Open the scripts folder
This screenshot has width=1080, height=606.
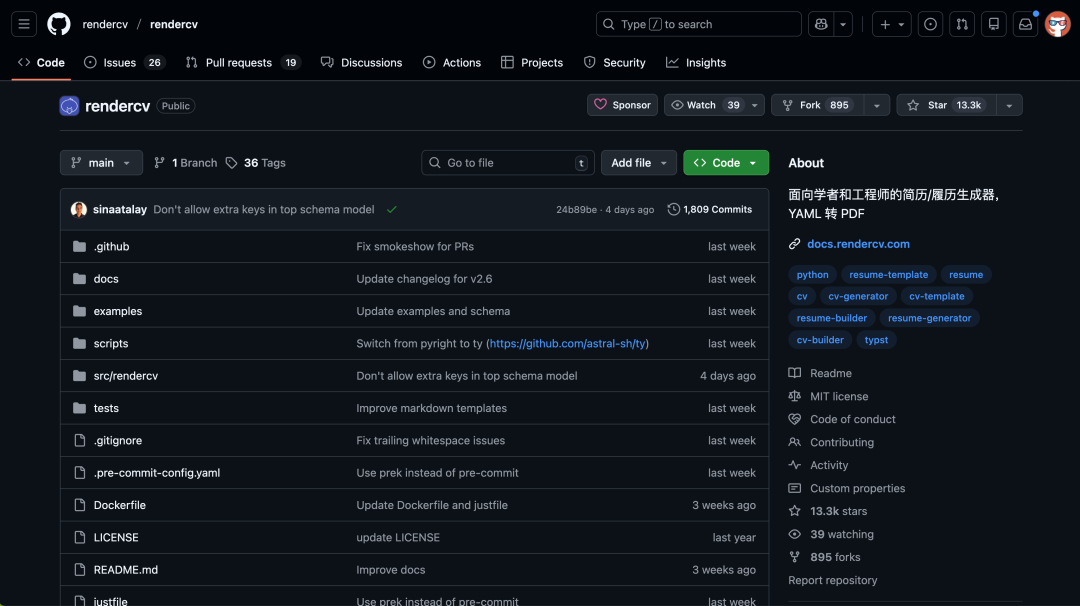(111, 344)
